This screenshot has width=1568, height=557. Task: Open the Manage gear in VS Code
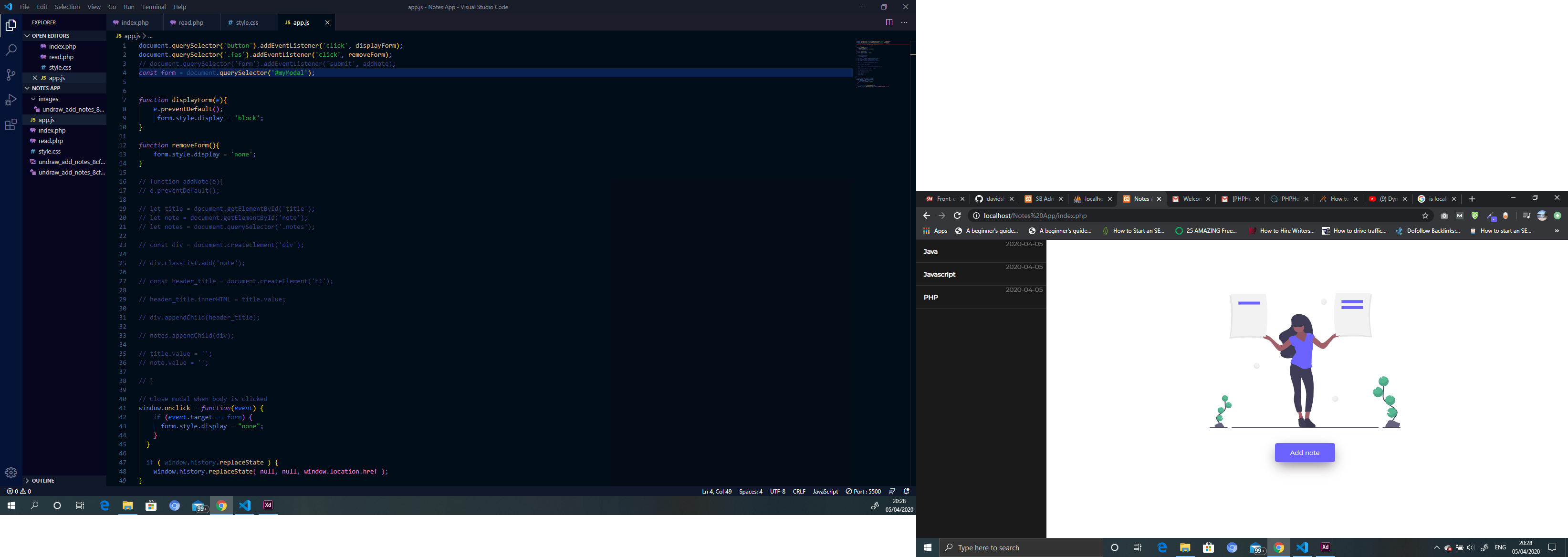click(x=11, y=473)
